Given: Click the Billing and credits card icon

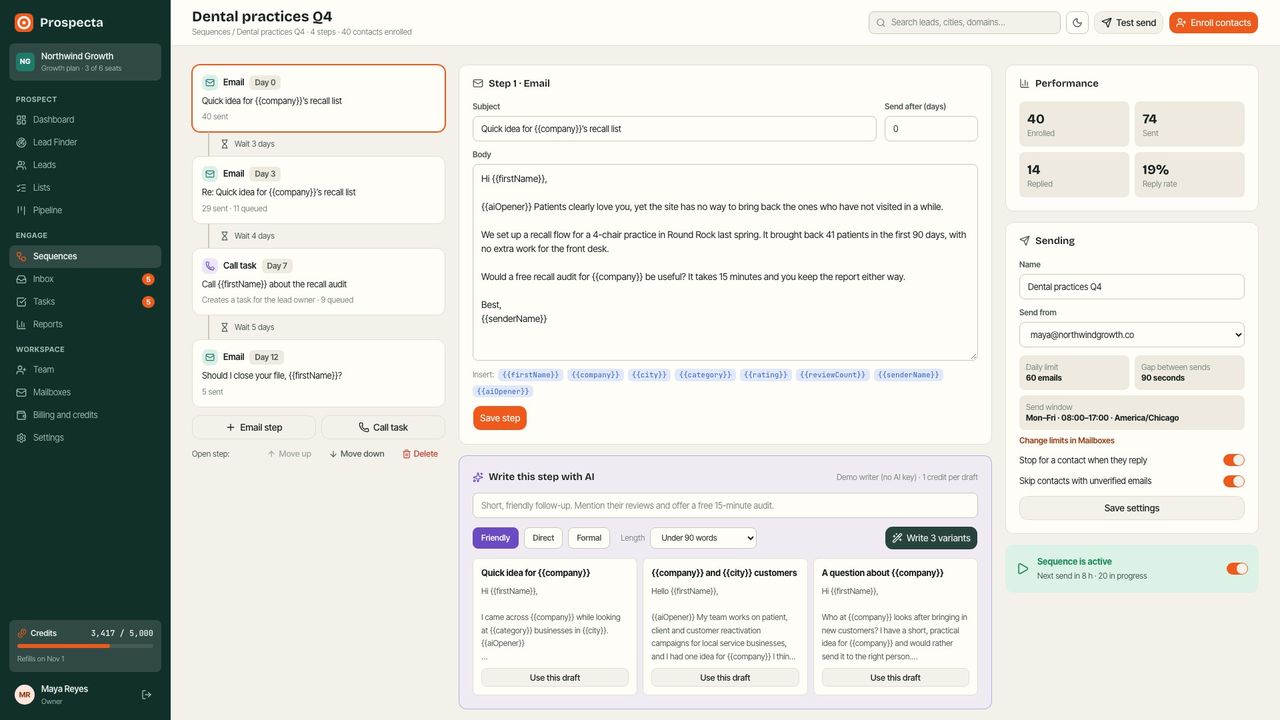Looking at the screenshot, I should coord(22,415).
